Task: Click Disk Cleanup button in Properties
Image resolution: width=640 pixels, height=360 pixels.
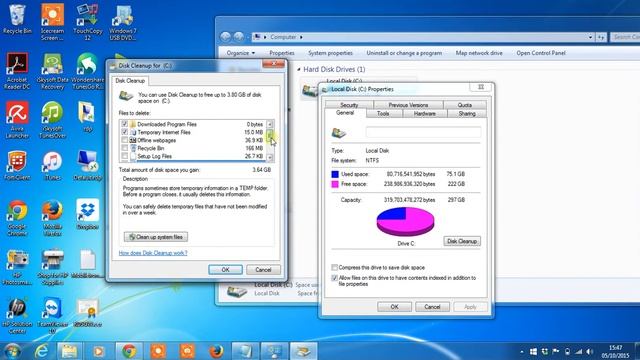Action: (462, 241)
